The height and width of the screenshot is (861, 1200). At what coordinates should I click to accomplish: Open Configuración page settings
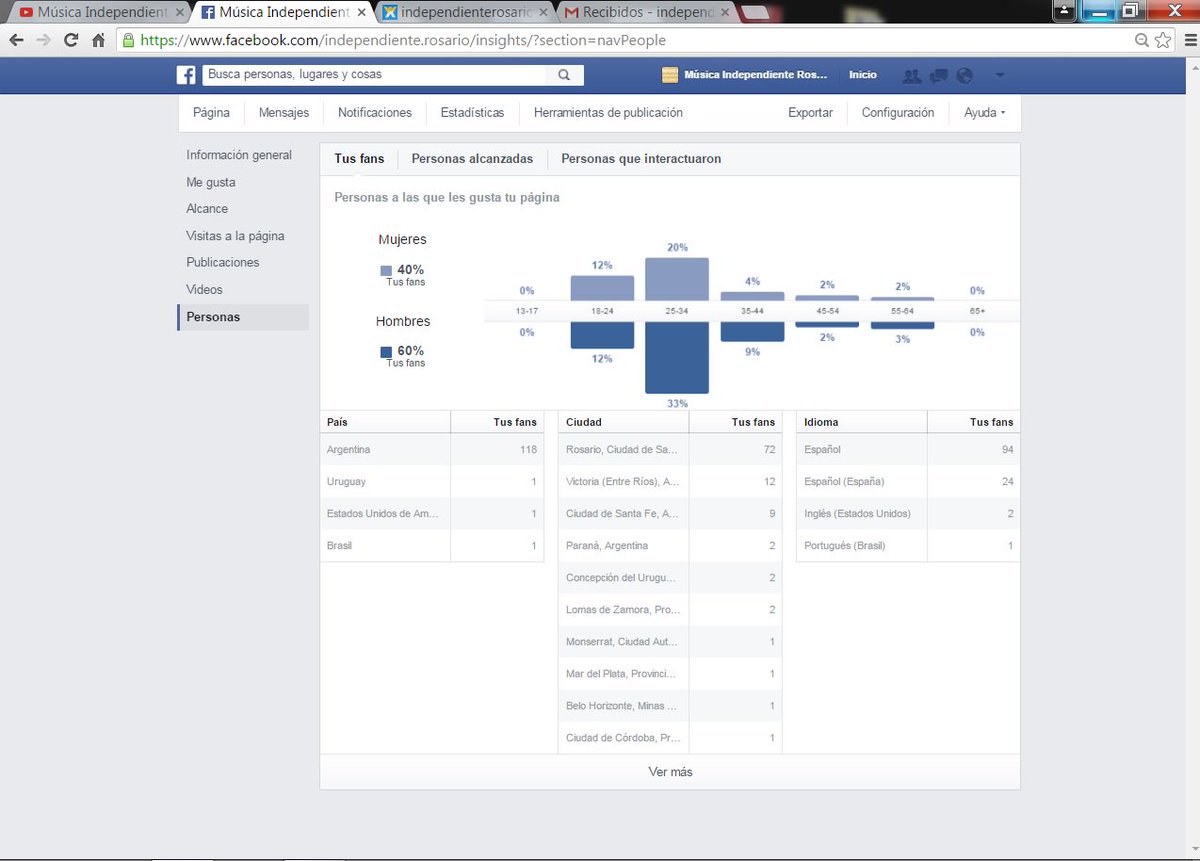click(898, 113)
